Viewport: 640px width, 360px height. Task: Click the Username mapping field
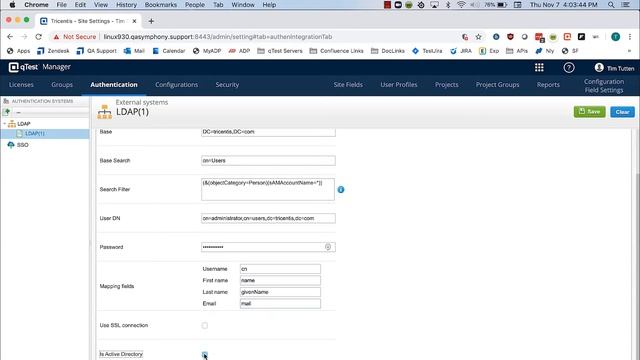[280, 269]
